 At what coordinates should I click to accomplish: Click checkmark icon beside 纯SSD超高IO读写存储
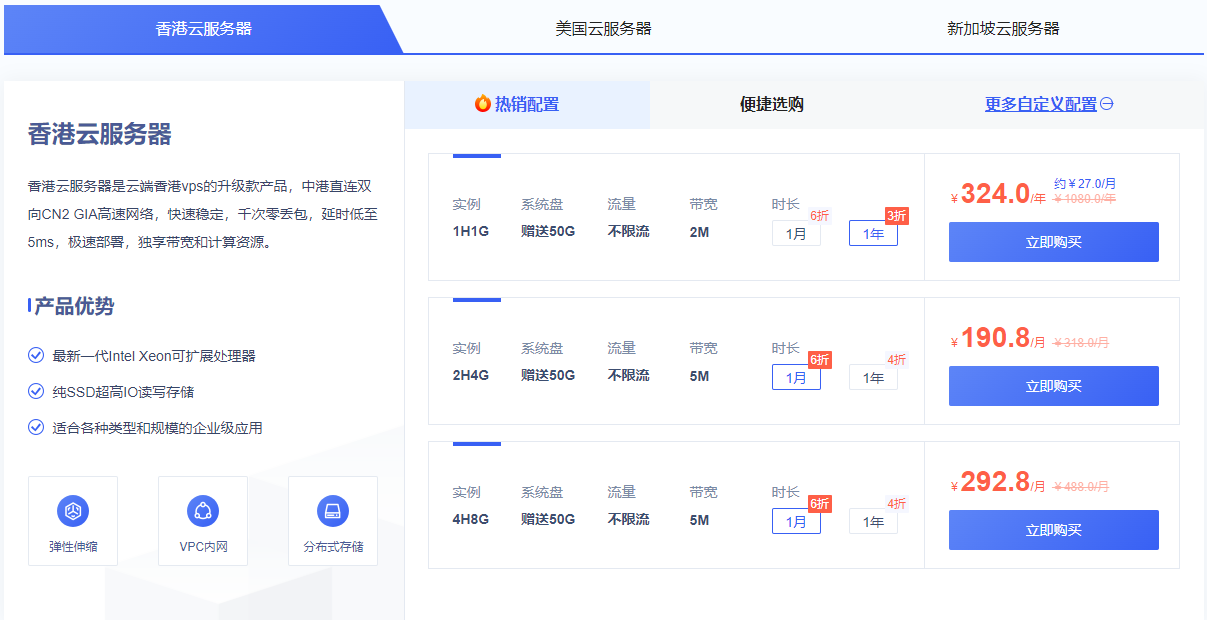tap(36, 391)
